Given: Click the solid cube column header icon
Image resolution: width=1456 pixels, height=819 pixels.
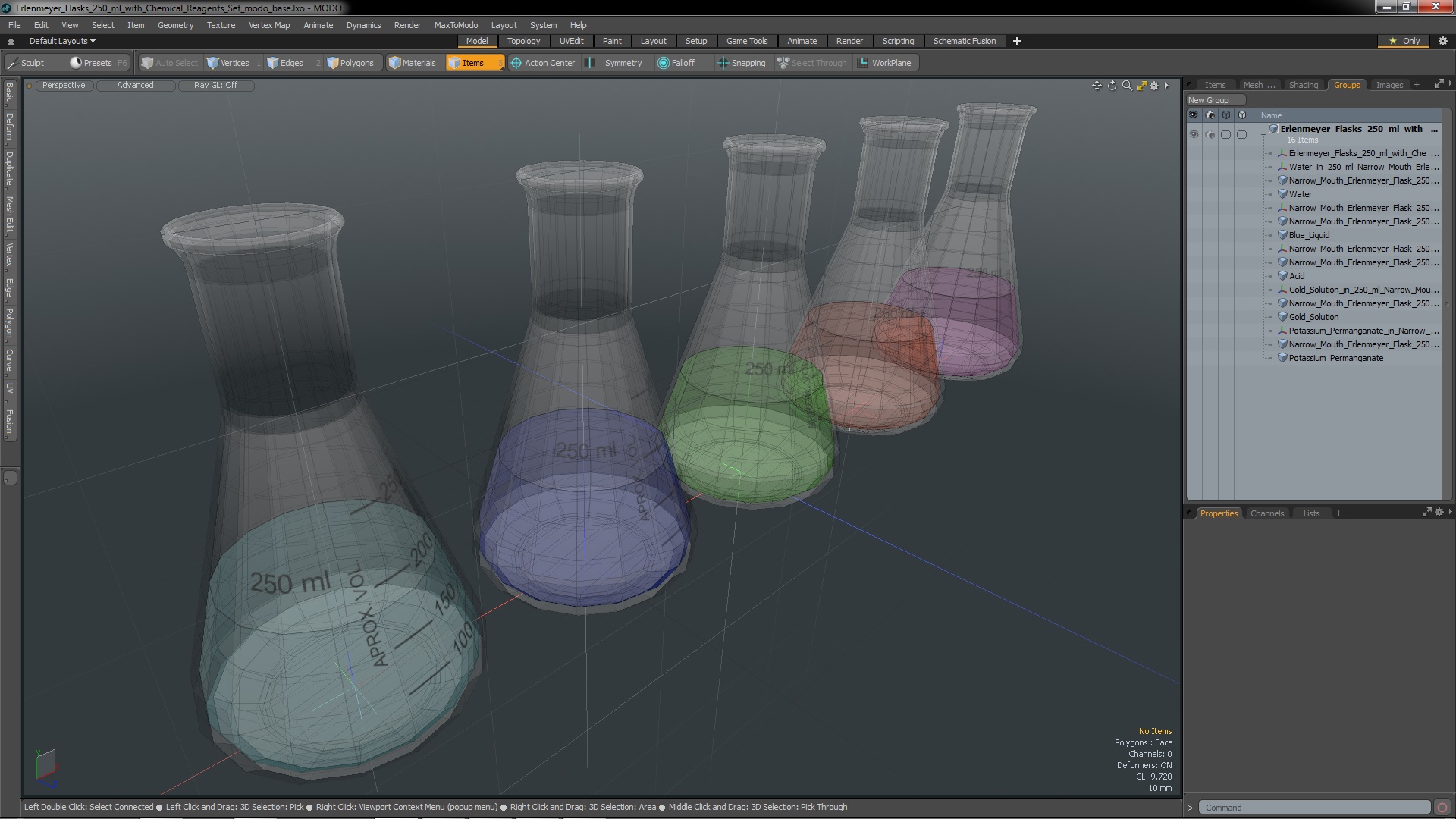Looking at the screenshot, I should 1241,115.
